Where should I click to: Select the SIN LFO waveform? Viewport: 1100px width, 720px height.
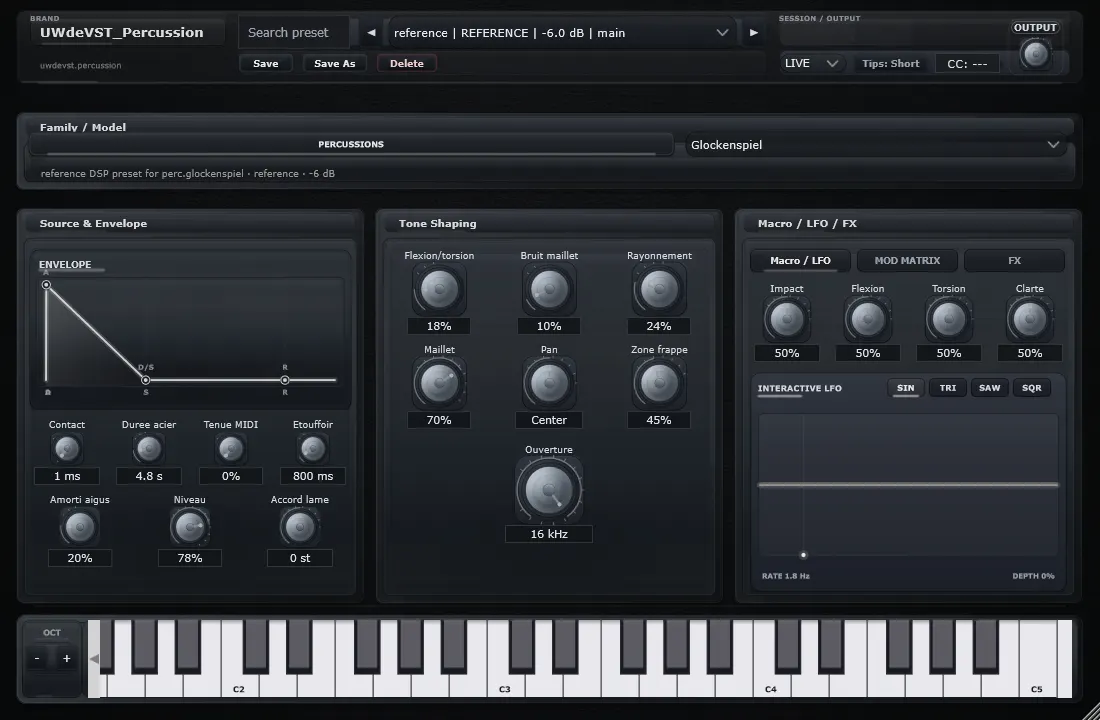coord(906,388)
